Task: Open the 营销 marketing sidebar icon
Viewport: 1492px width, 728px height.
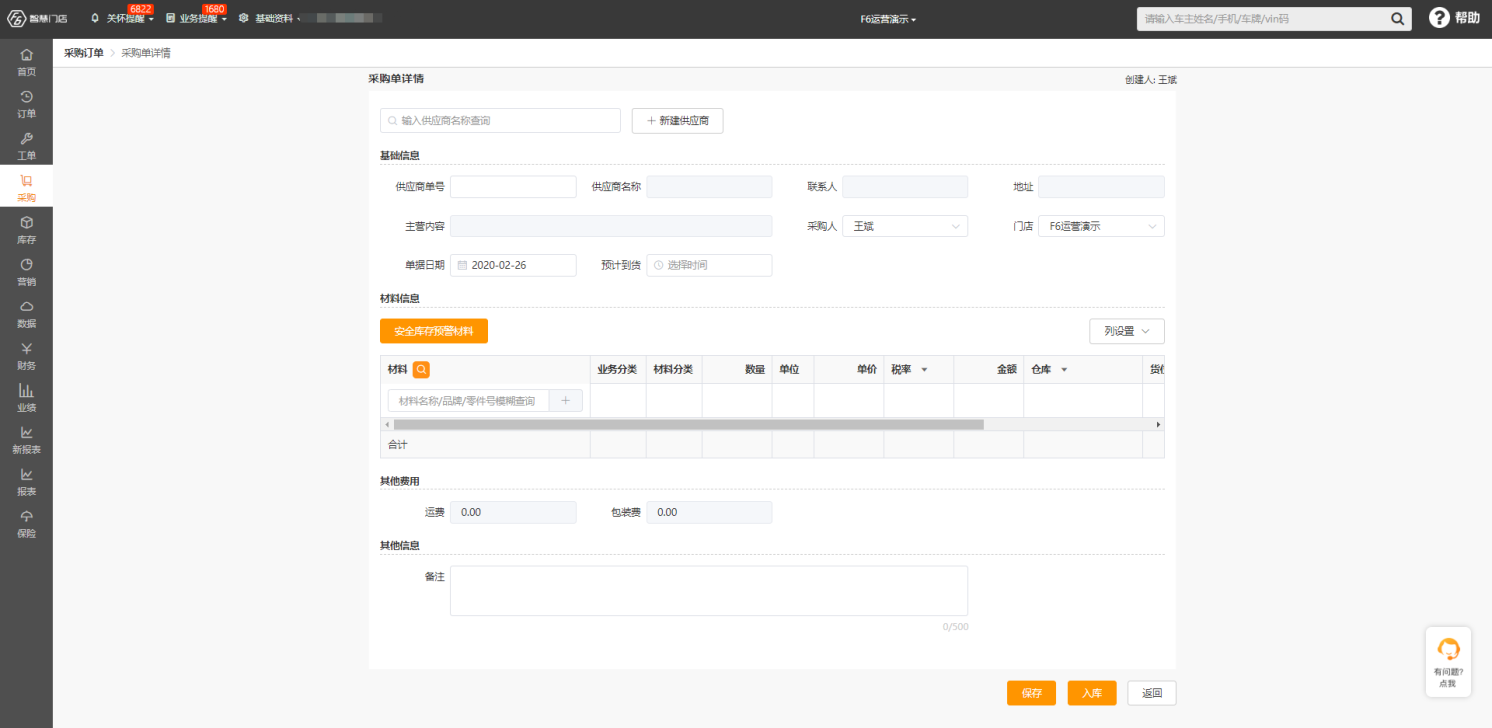Action: [26, 271]
